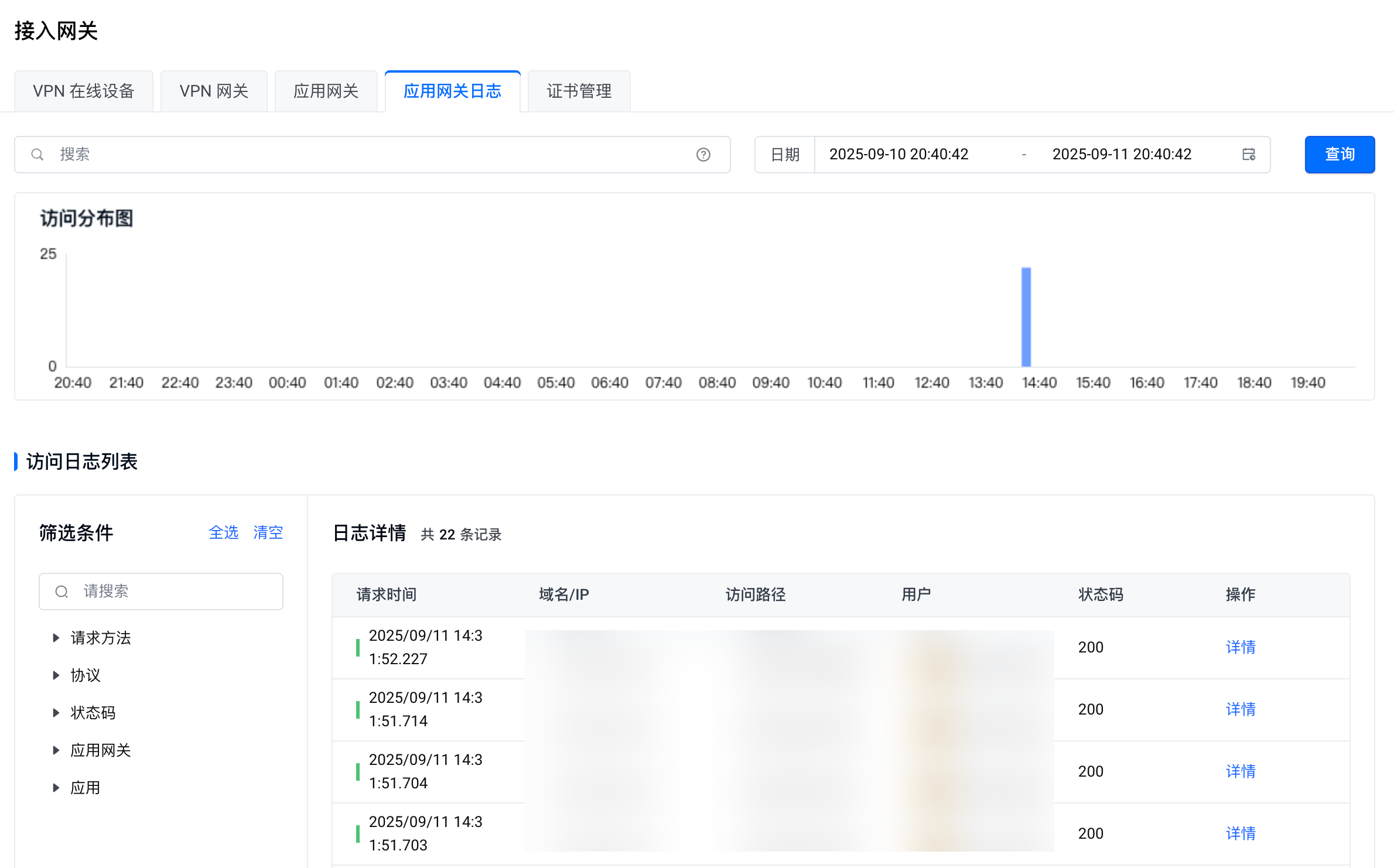This screenshot has height=868, width=1394.
Task: Open the date range calendar icon
Action: [1248, 155]
